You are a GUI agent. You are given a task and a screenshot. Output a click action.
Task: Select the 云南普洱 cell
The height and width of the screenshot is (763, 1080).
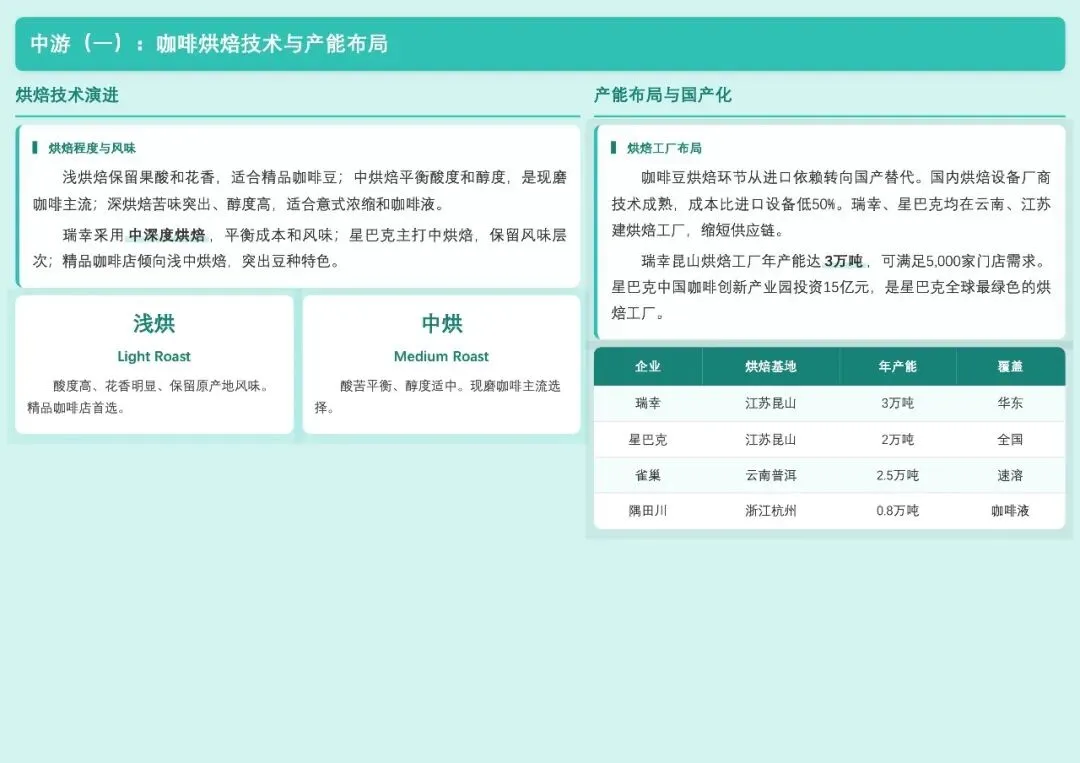pos(771,475)
